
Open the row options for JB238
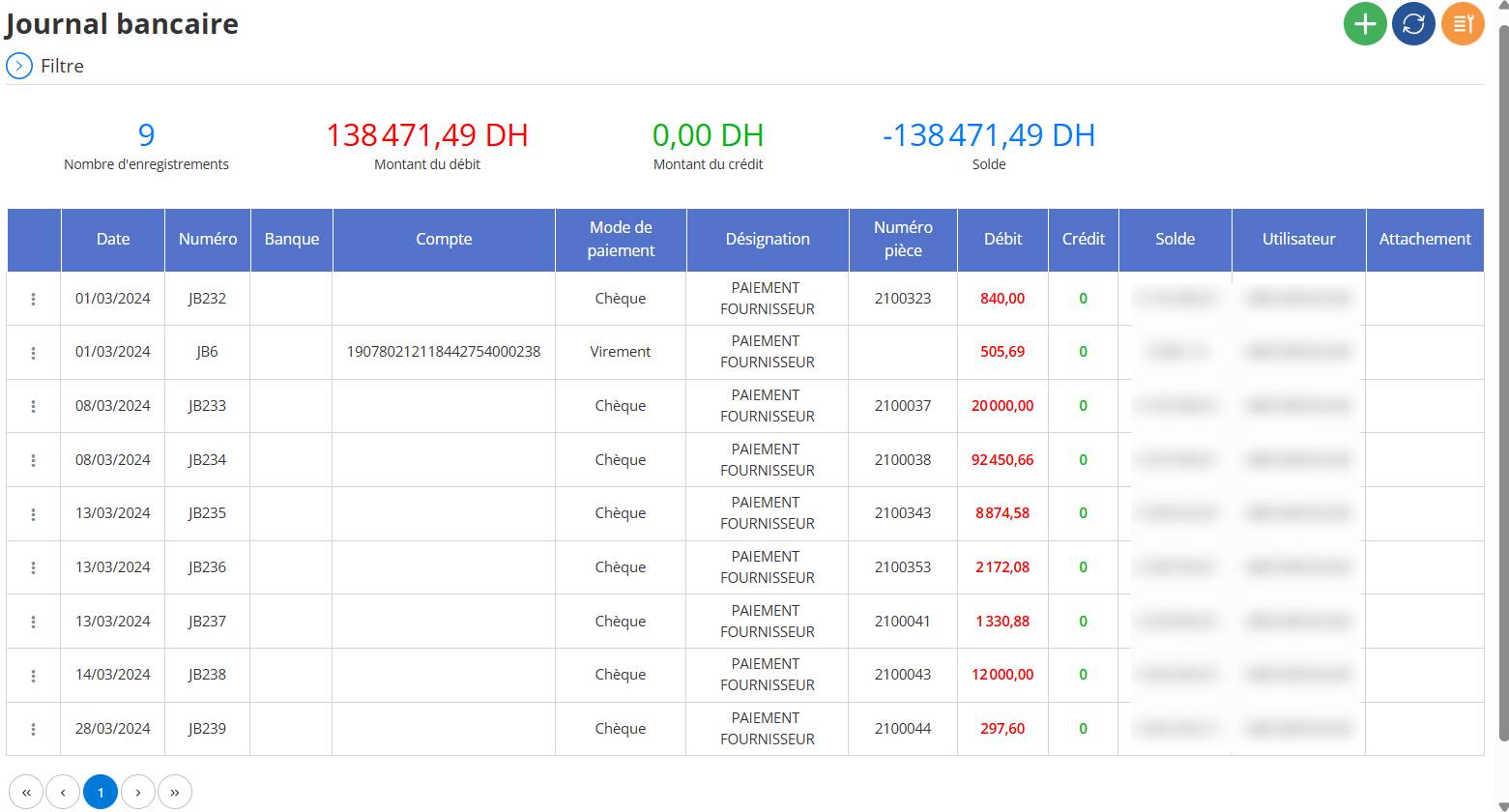point(34,675)
